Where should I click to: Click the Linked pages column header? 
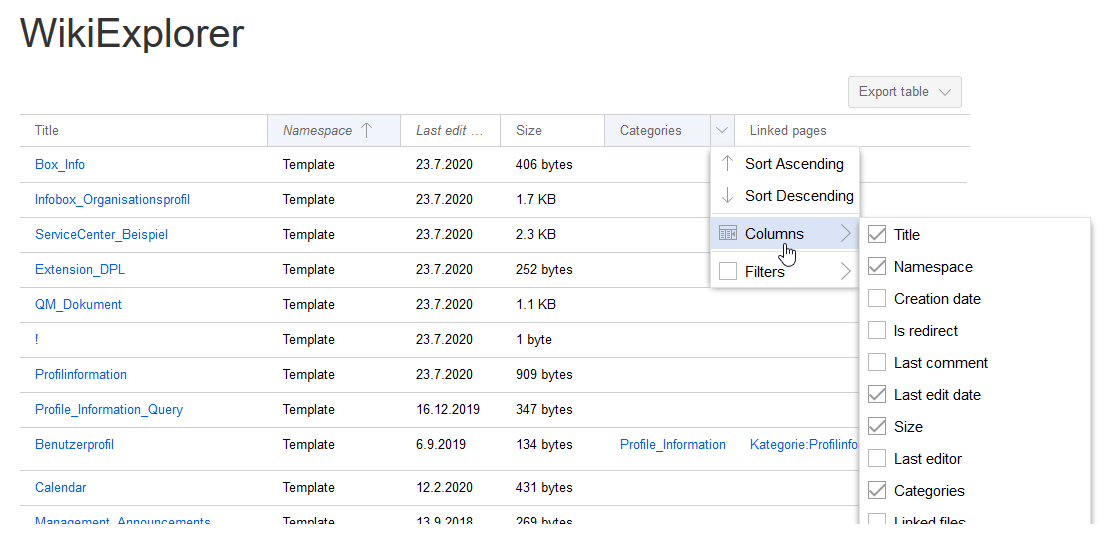coord(852,130)
